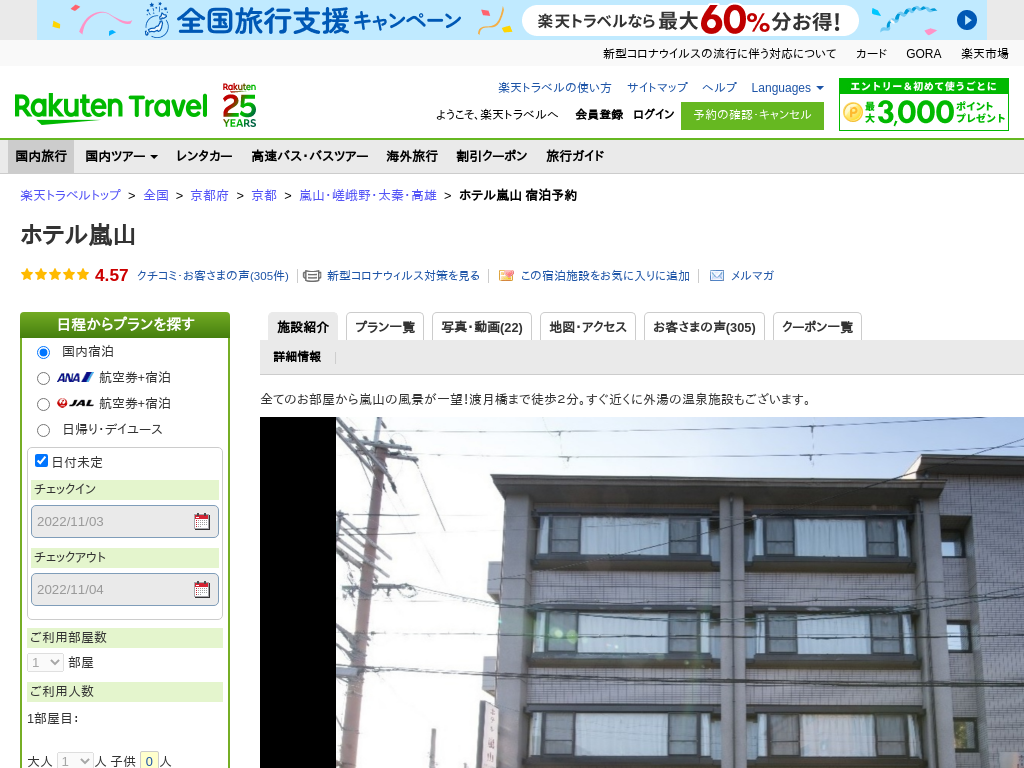Click the check-out date field 2022/11/04
Screen dimensions: 1024x768
tap(125, 589)
